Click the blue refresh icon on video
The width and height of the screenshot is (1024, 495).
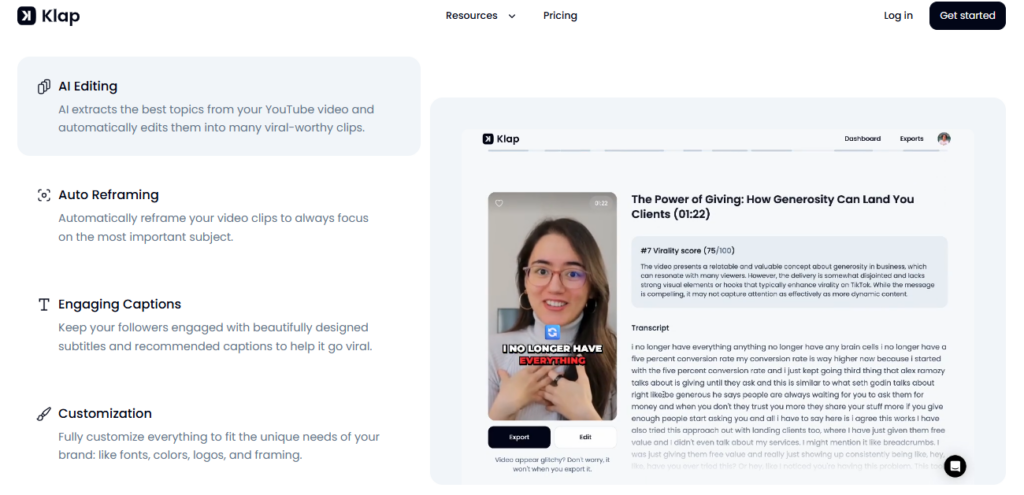click(x=552, y=332)
